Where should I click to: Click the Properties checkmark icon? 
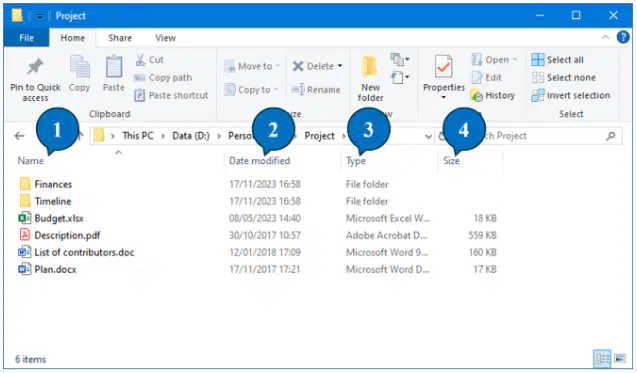tap(443, 67)
